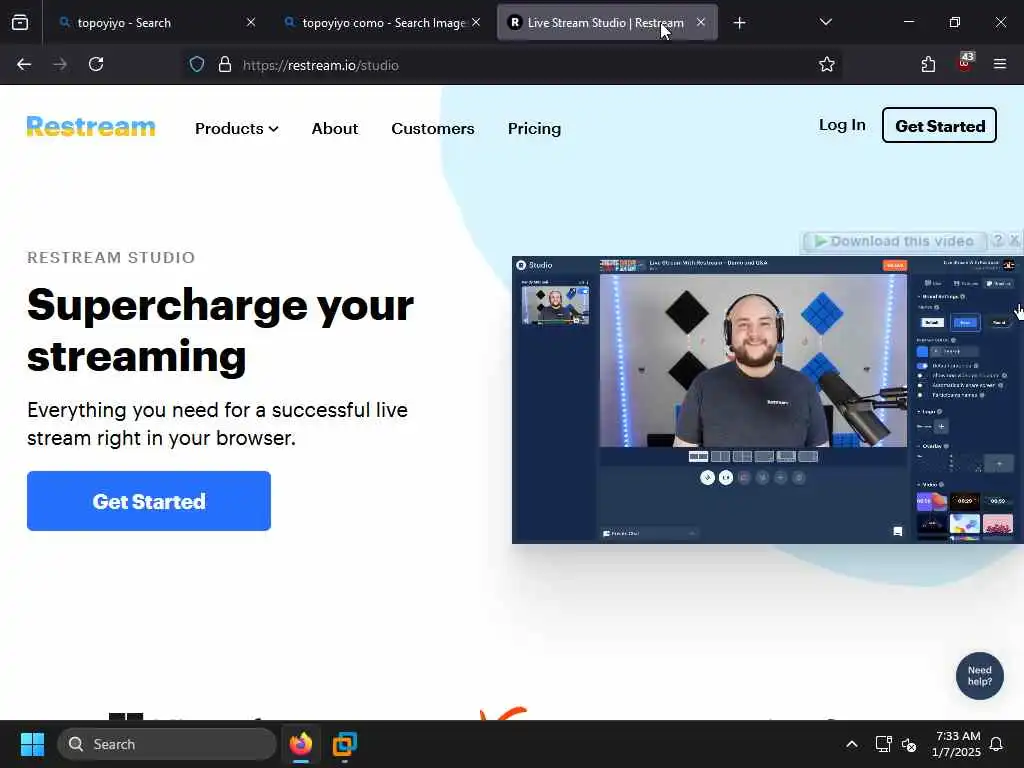Open the notifications bell icon
Image resolution: width=1024 pixels, height=768 pixels.
coord(997,744)
